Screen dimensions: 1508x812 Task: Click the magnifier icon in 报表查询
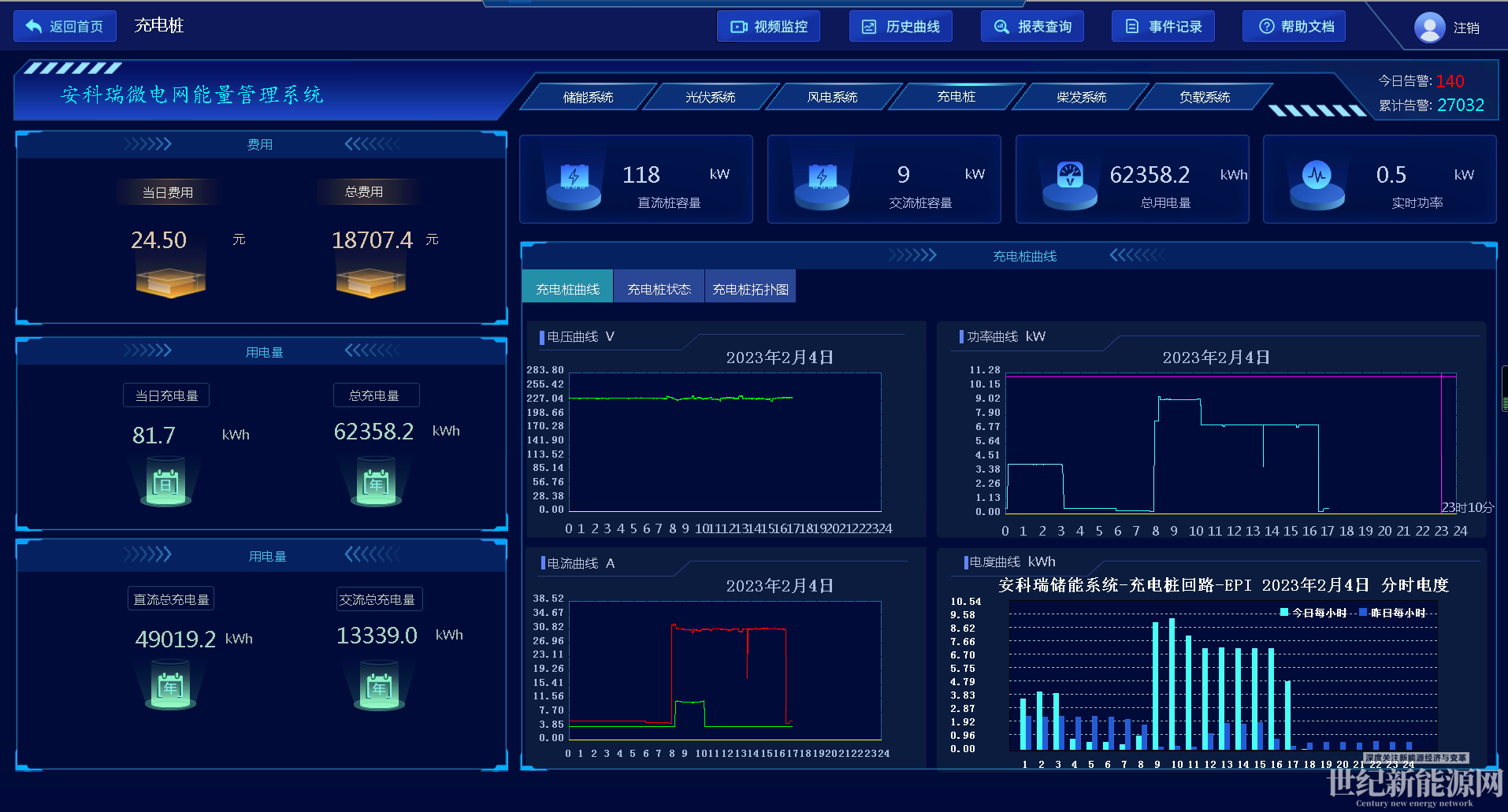1001,27
